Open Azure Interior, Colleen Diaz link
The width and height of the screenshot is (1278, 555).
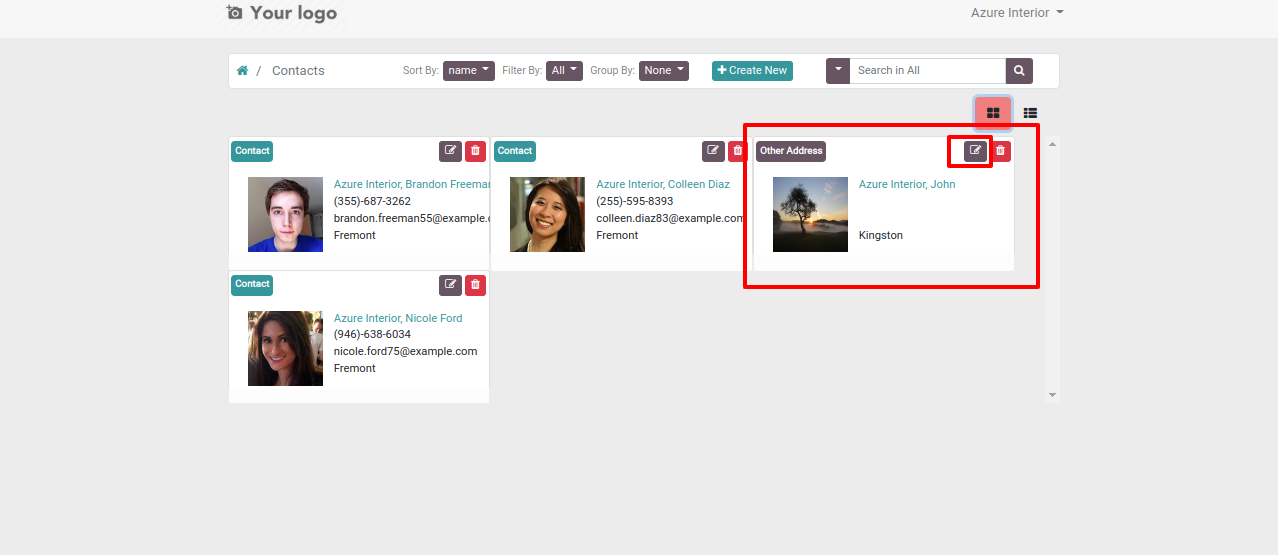(663, 184)
